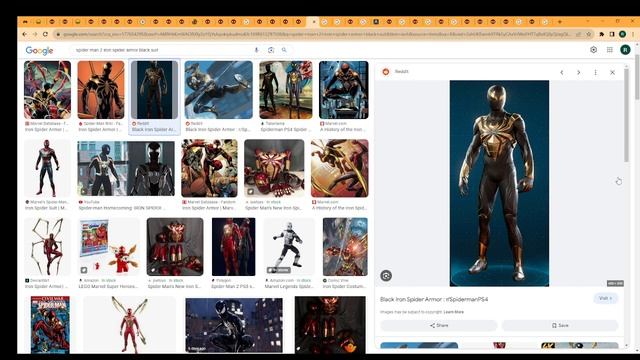Open preview panel more options menu

click(596, 72)
